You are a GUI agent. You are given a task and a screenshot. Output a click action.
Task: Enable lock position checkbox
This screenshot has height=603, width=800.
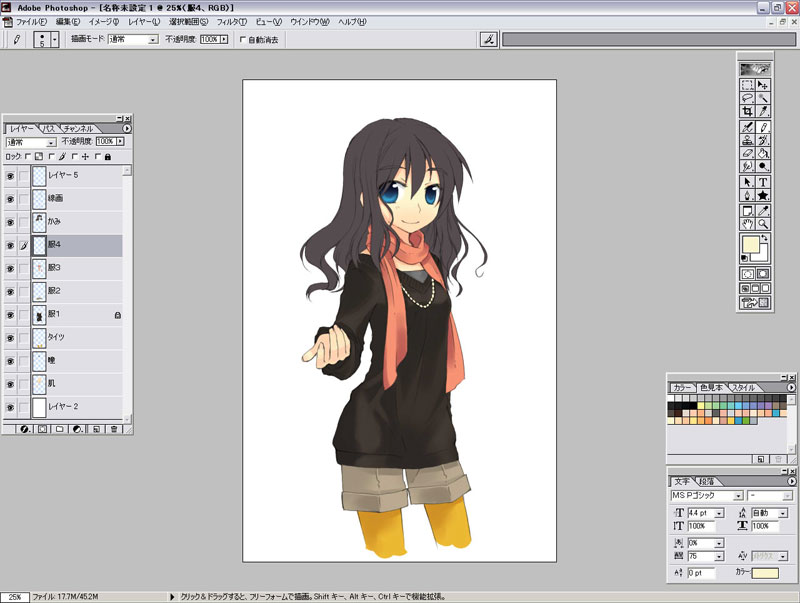click(75, 157)
